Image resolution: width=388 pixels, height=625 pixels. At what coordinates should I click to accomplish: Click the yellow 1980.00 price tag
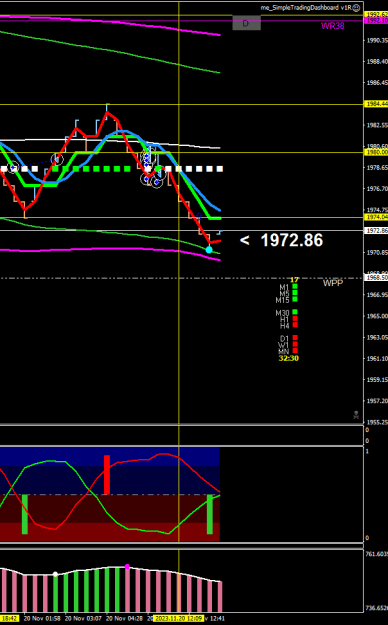click(x=376, y=152)
